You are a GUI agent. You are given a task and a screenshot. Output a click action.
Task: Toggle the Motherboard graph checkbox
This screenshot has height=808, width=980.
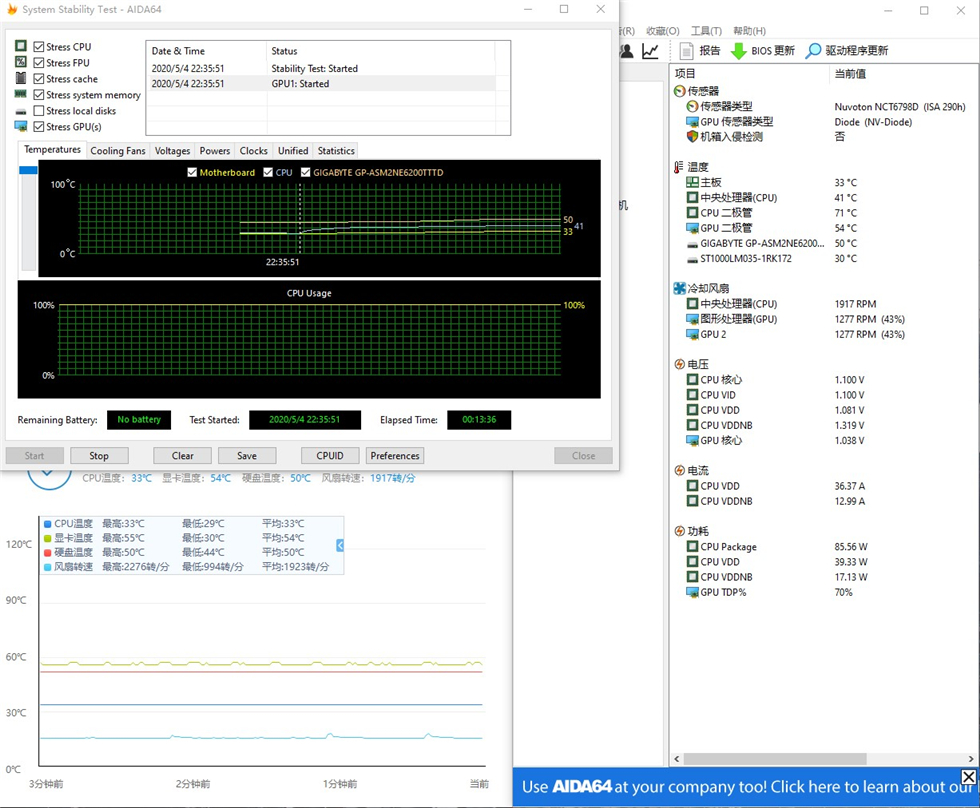tap(193, 173)
